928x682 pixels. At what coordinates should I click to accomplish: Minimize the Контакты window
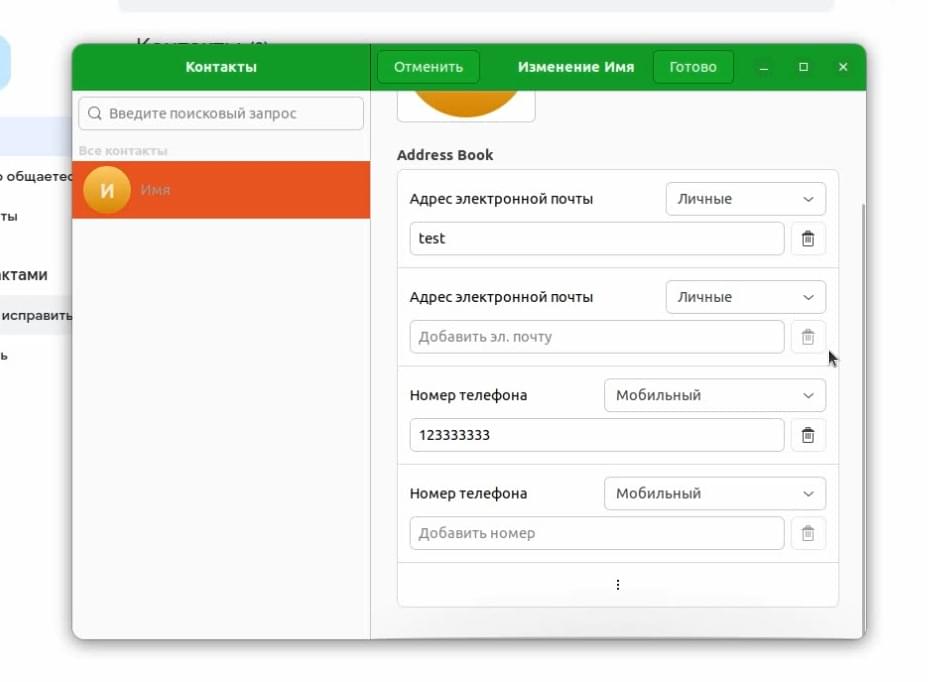pyautogui.click(x=764, y=67)
